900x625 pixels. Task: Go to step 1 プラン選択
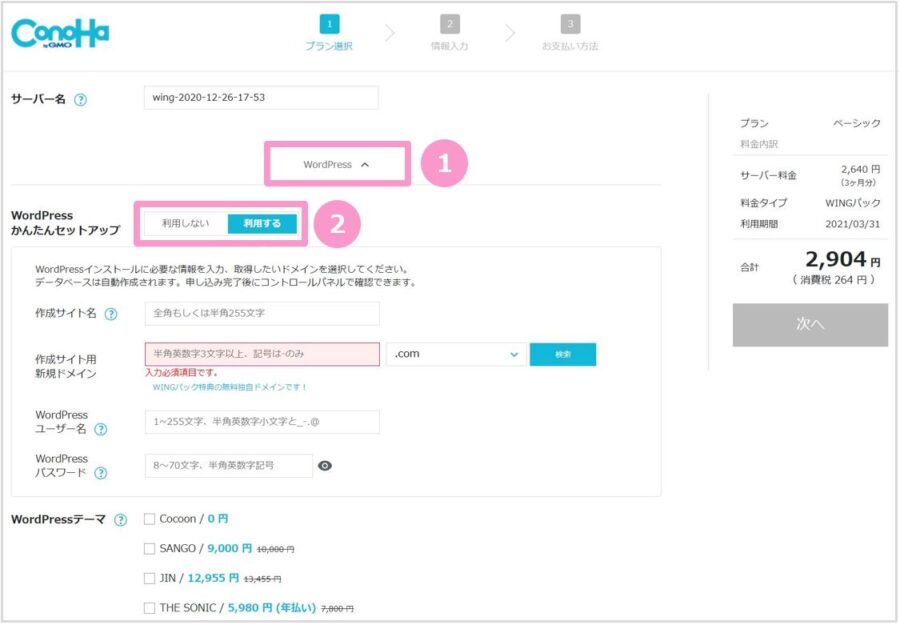329,33
